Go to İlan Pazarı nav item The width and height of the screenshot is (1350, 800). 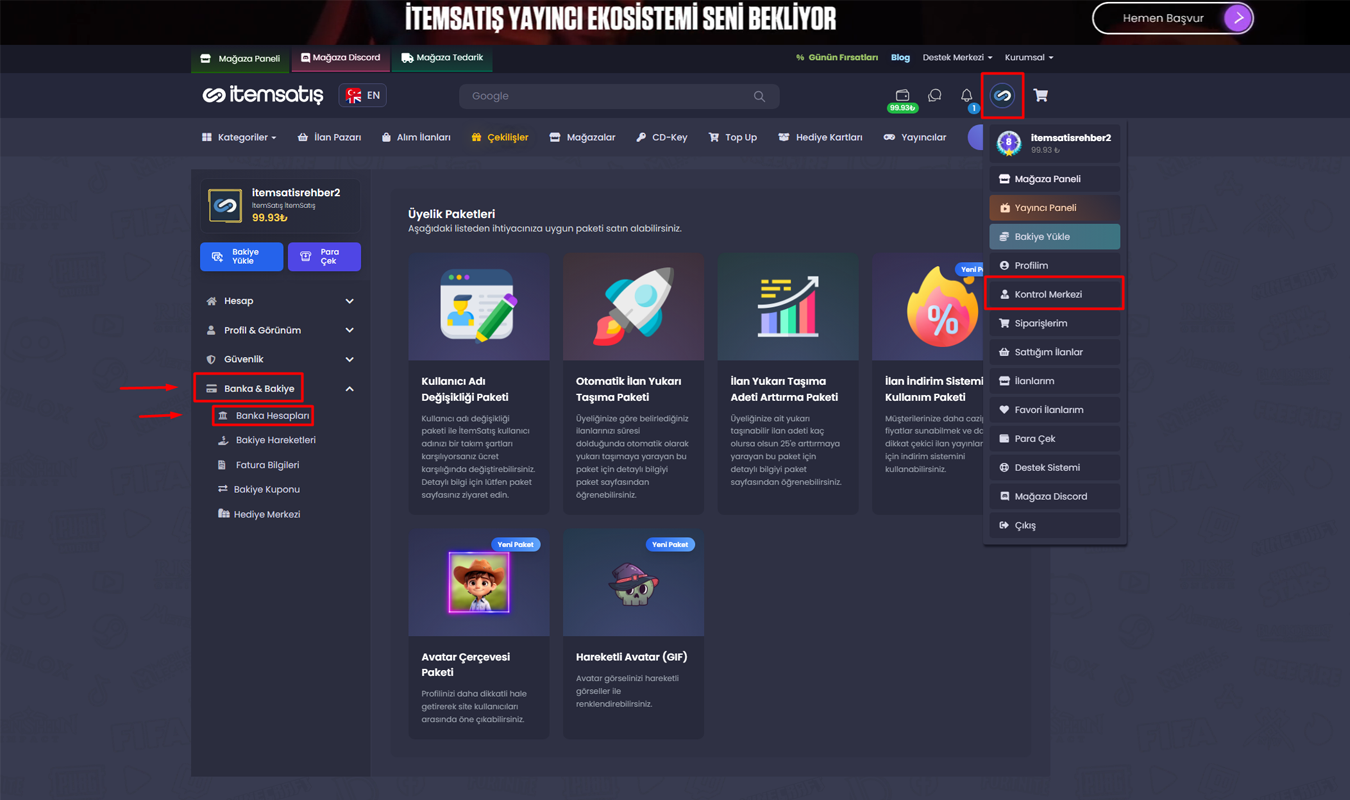tap(329, 137)
